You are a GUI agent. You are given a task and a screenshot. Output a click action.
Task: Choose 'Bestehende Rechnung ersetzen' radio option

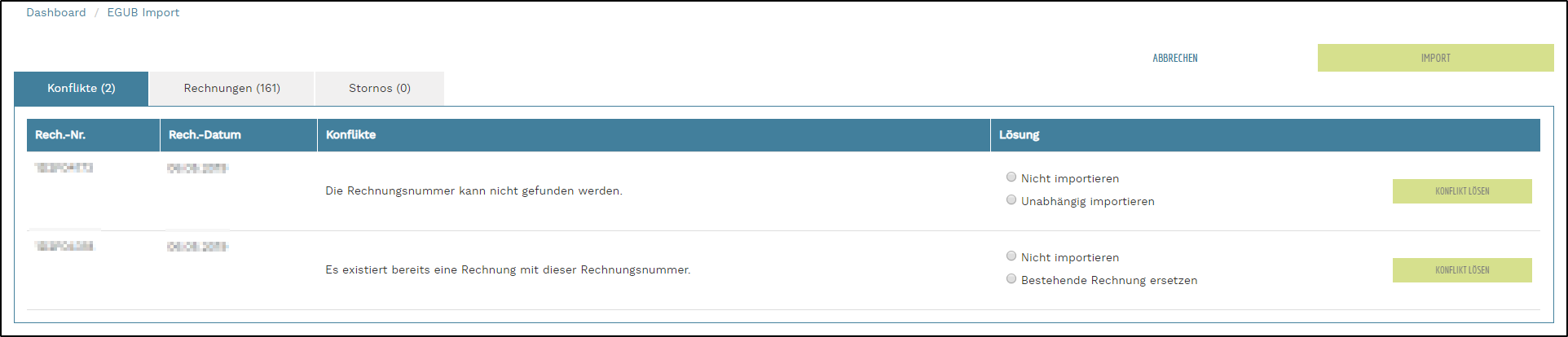click(x=1011, y=279)
